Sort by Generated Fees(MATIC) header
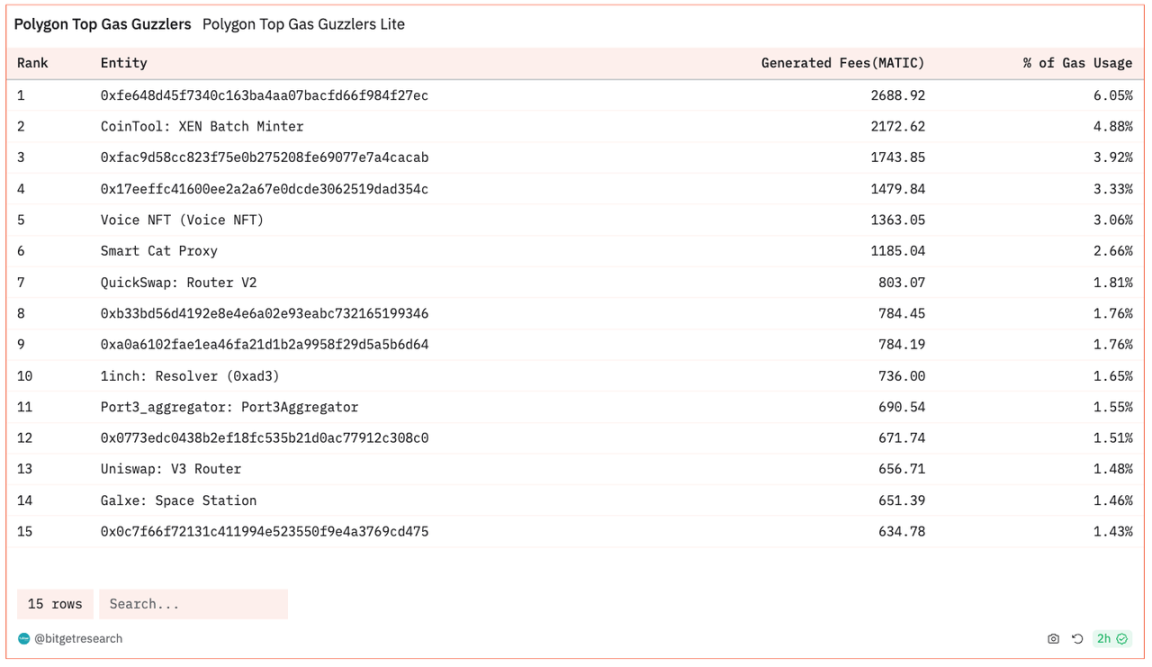Screen dimensions: 1152x667 (x=842, y=63)
